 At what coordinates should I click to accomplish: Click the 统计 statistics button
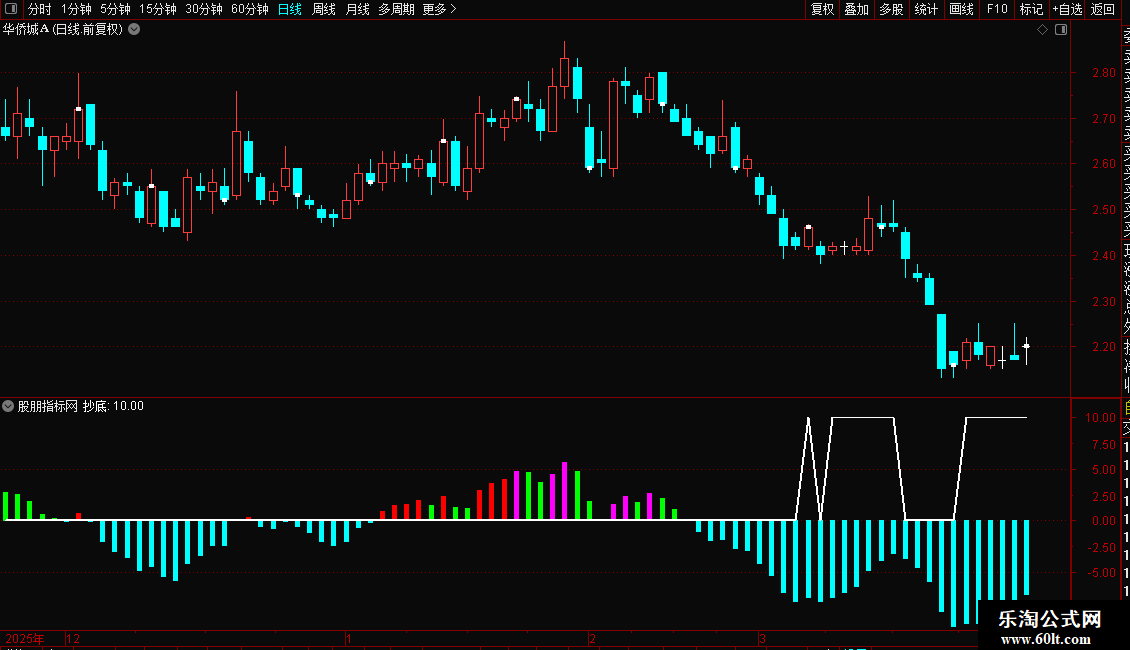tap(926, 9)
